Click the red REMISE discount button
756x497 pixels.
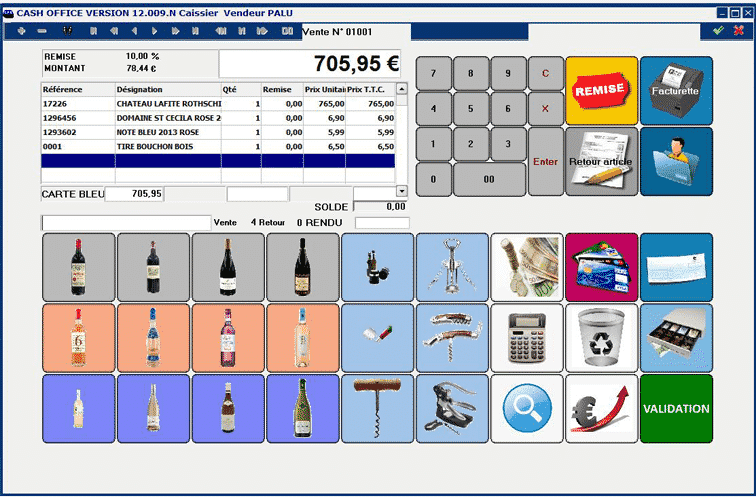click(601, 90)
